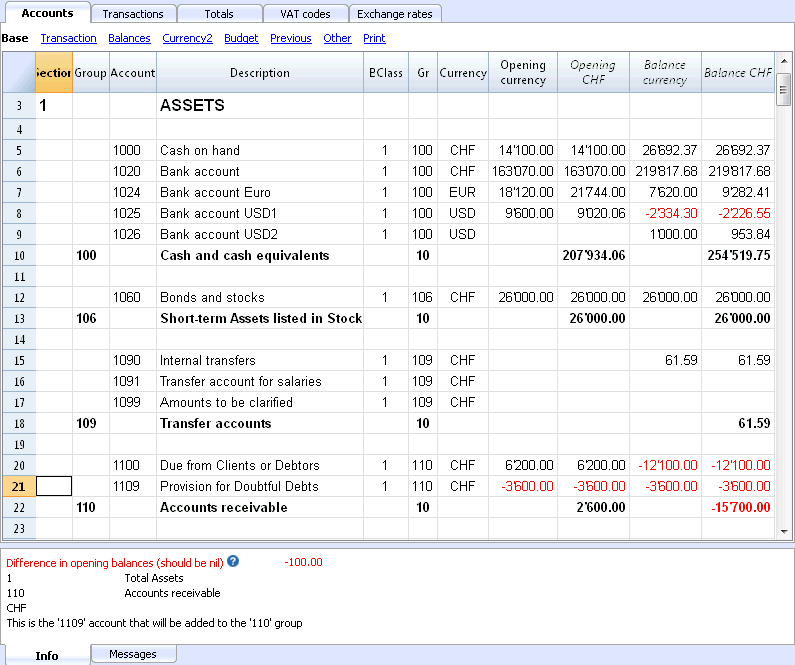Click the Balance currency column header
Screen dimensions: 795x665
coord(665,72)
